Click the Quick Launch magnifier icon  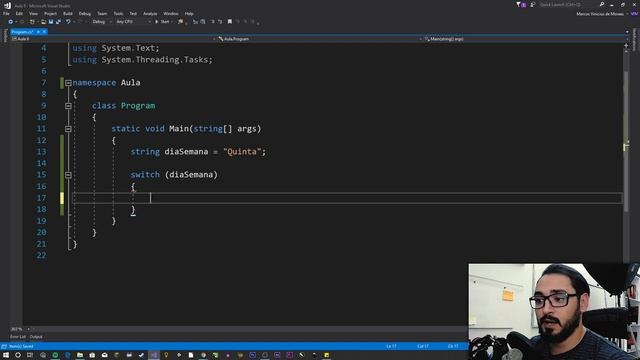tap(602, 4)
